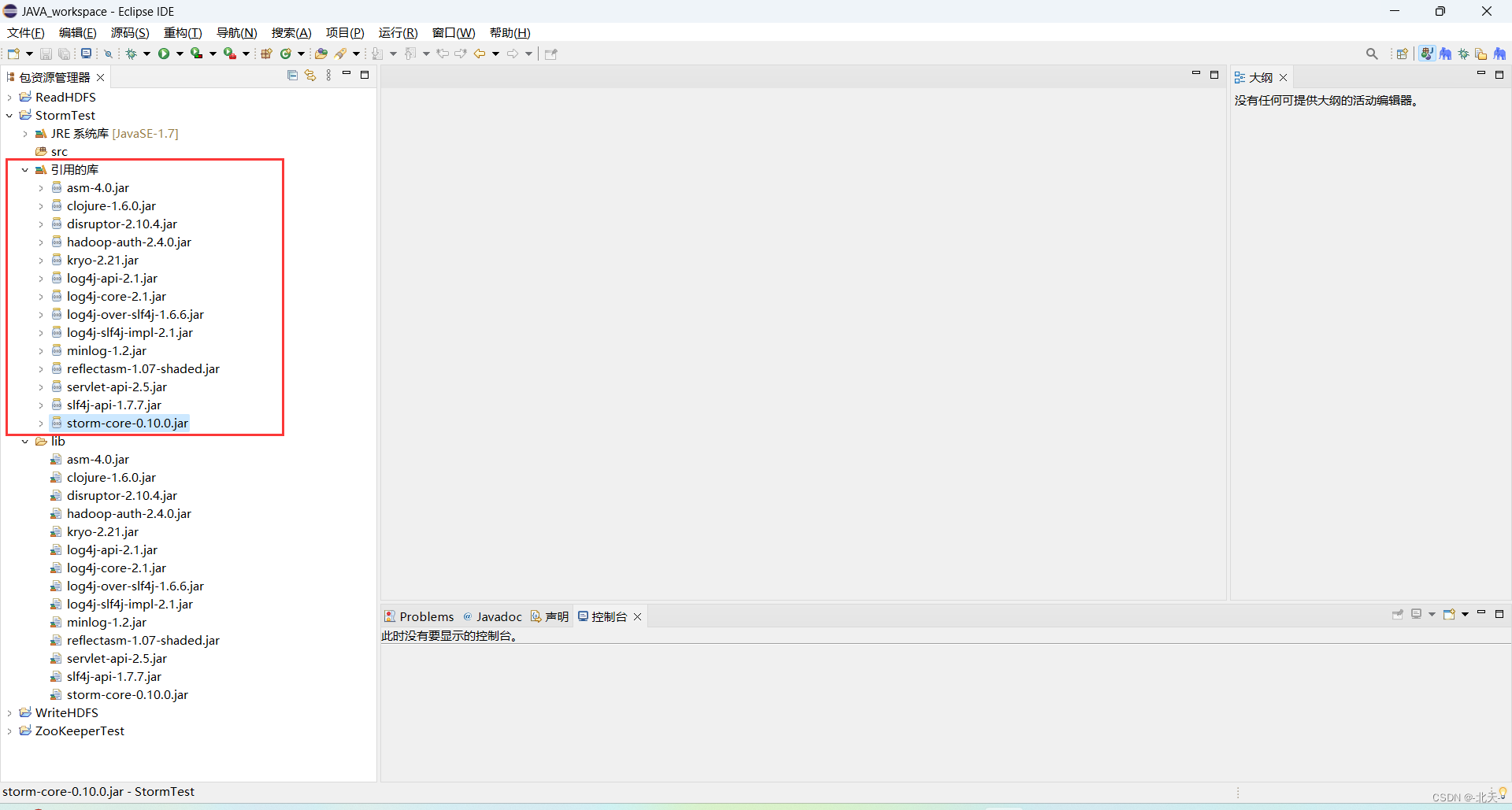This screenshot has height=810, width=1512.
Task: Click Open Console icon in console toolbar
Action: pos(1448,614)
